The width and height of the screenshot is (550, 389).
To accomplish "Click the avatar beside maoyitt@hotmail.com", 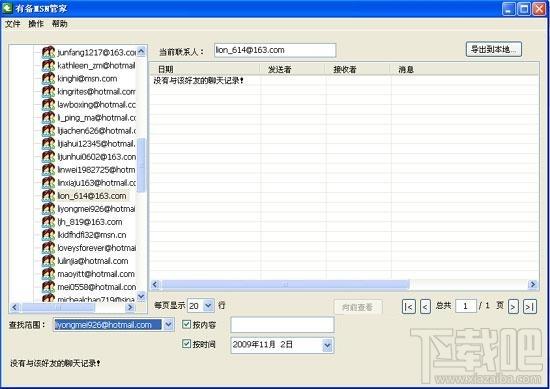I will [48, 274].
